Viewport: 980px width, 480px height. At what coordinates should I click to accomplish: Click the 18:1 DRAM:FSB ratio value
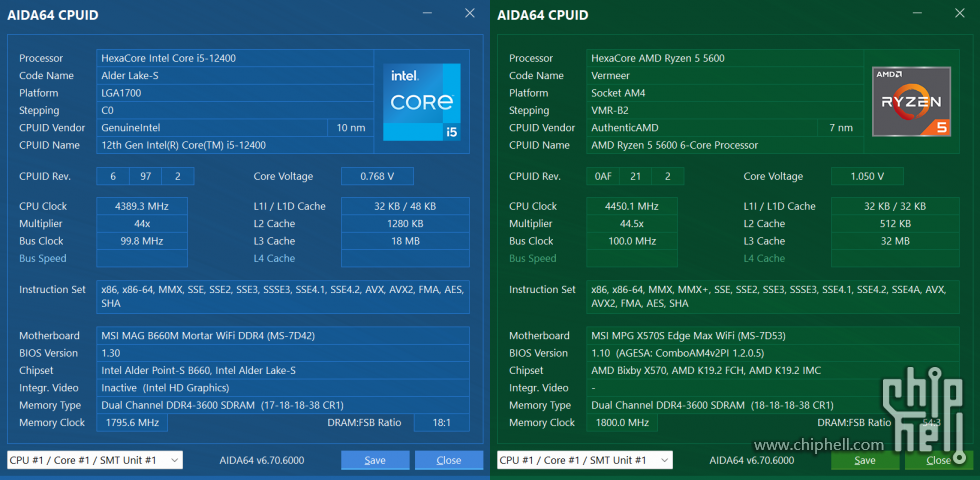[442, 422]
